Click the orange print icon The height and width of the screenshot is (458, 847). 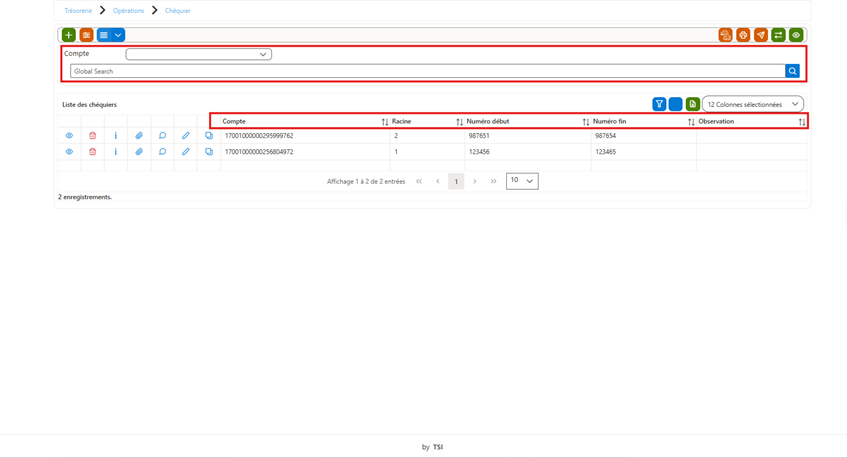[743, 35]
